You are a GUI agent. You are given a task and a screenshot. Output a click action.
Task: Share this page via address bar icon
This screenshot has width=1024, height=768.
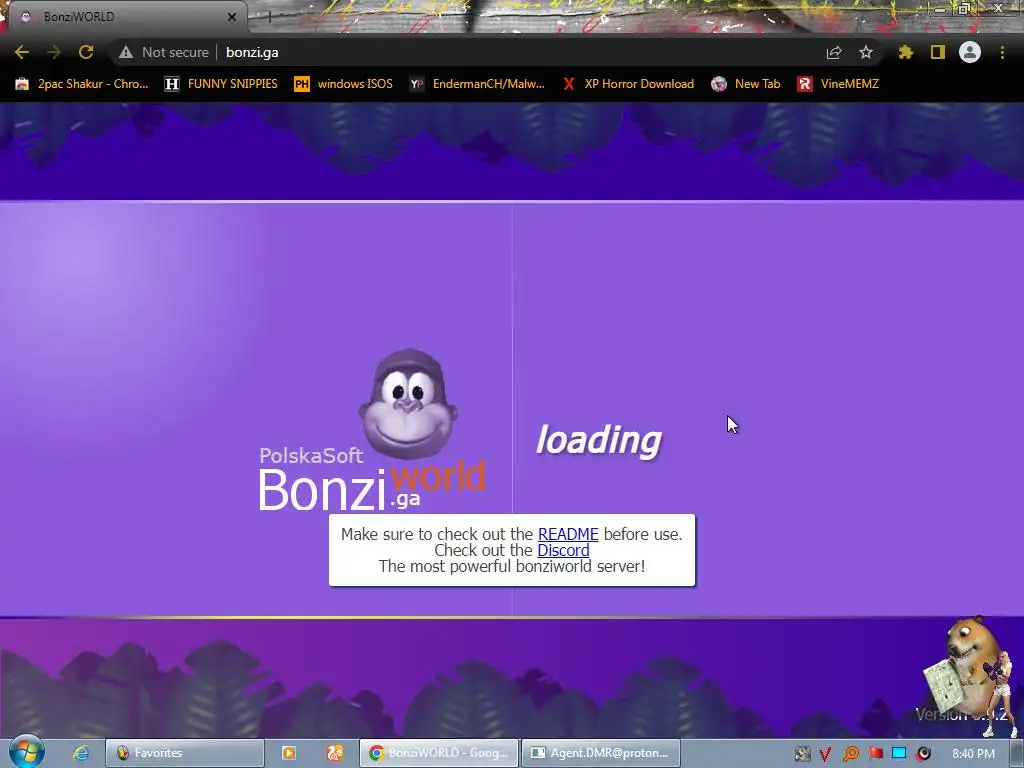(834, 52)
